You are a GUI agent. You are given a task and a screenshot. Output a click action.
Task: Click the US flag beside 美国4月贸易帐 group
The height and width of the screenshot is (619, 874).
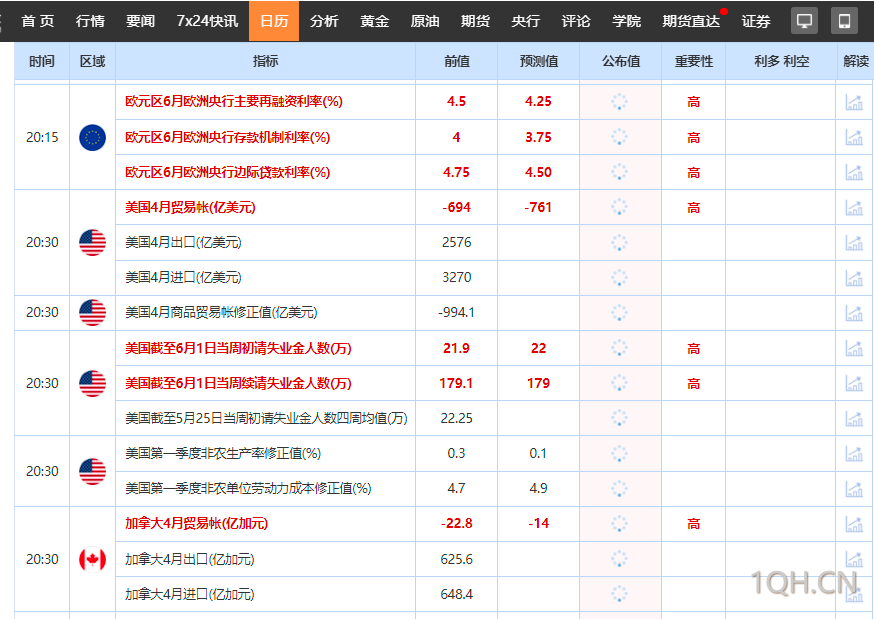93,242
